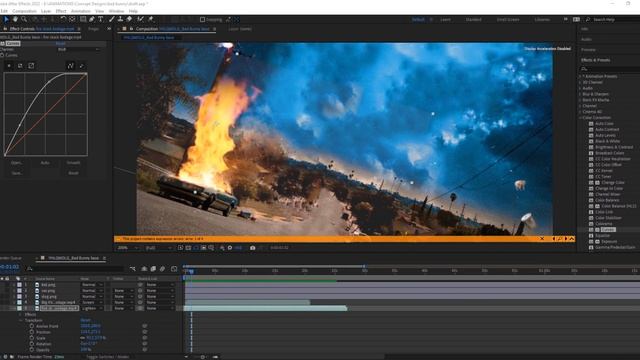The height and width of the screenshot is (360, 640).
Task: Switch to the Libraries workspace
Action: (542, 19)
